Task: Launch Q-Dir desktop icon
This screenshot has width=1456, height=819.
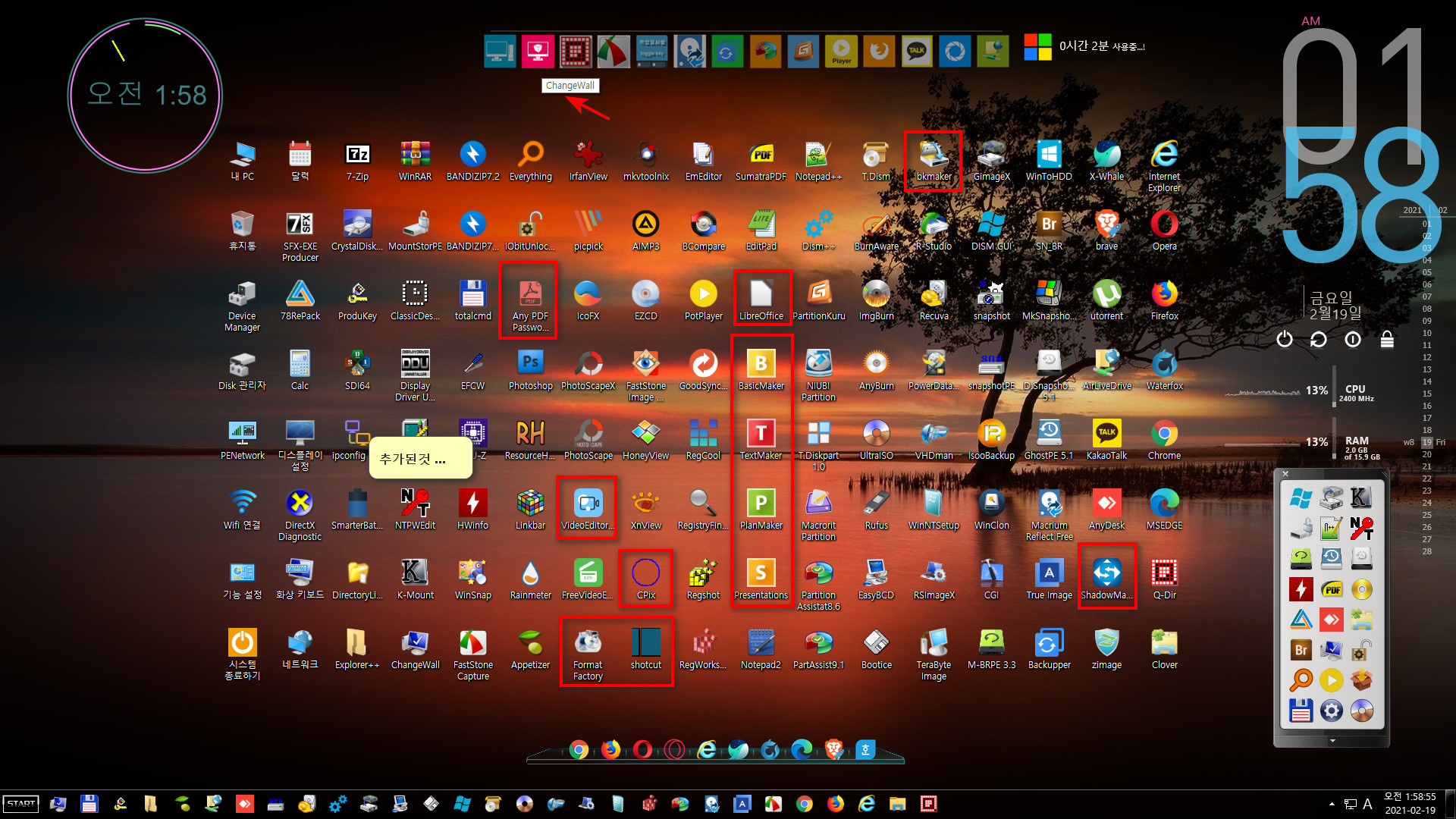Action: click(x=1164, y=579)
